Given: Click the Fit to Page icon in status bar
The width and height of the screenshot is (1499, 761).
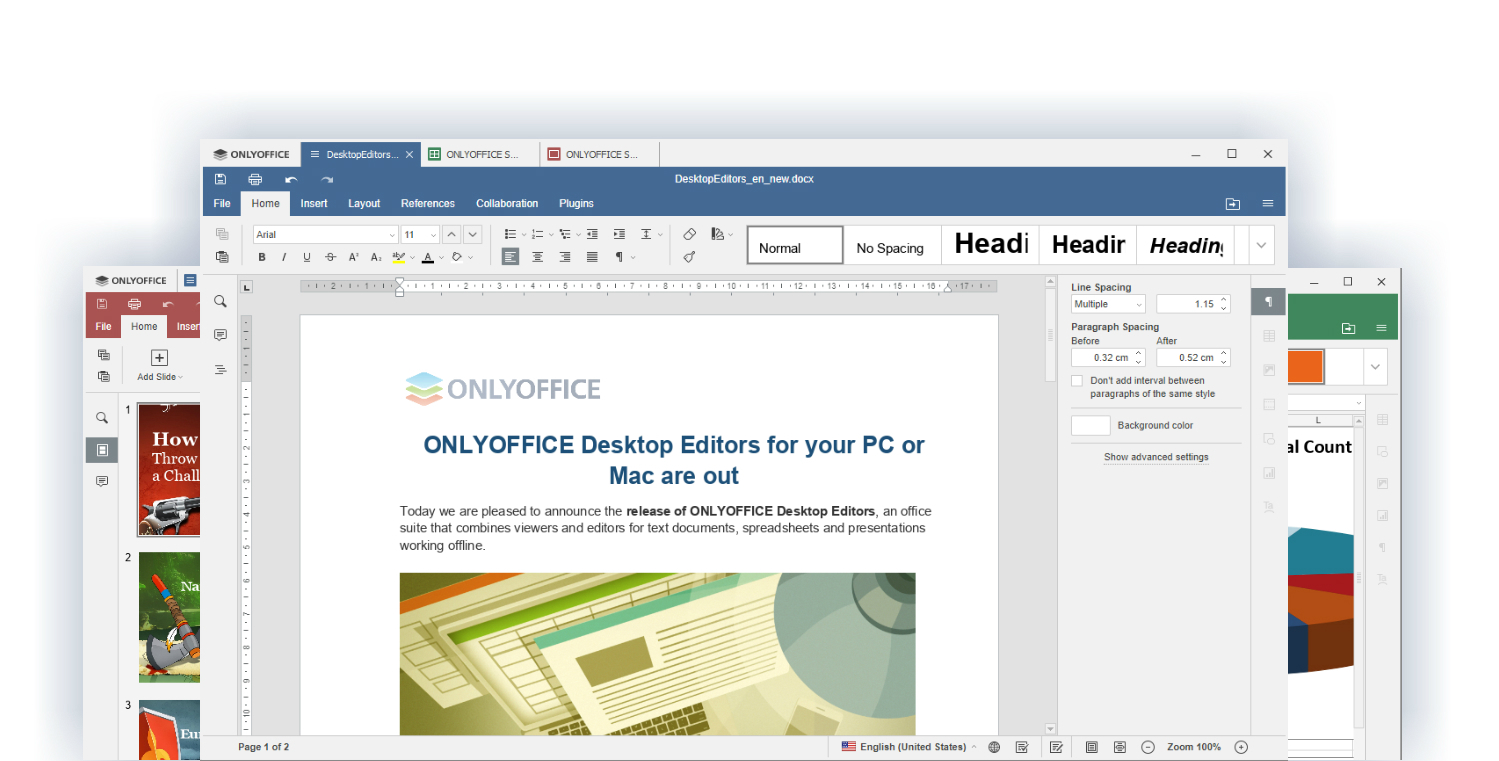Looking at the screenshot, I should coord(1092,747).
